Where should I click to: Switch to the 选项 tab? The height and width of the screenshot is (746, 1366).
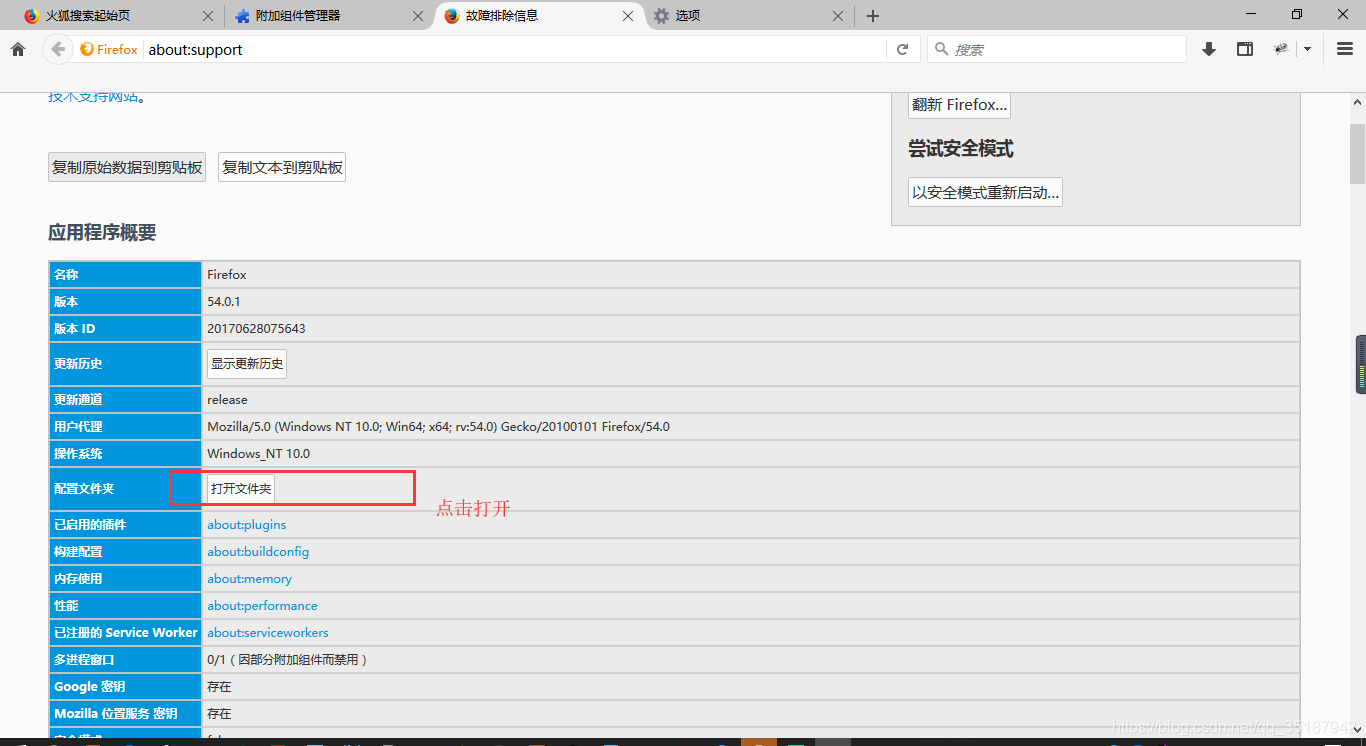(749, 16)
